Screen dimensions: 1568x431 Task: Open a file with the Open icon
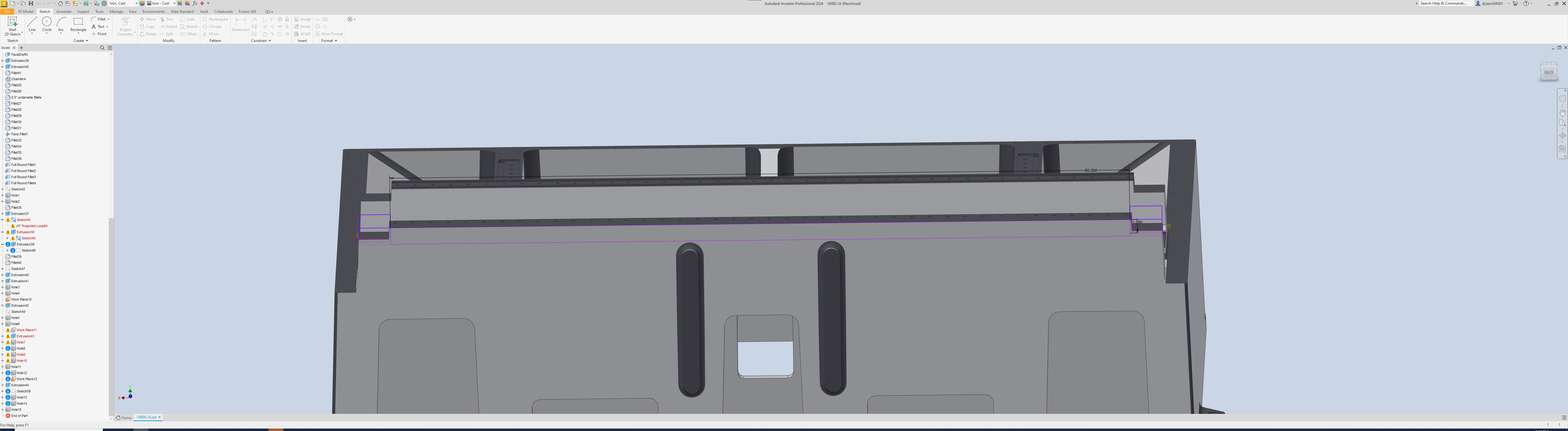pyautogui.click(x=23, y=4)
